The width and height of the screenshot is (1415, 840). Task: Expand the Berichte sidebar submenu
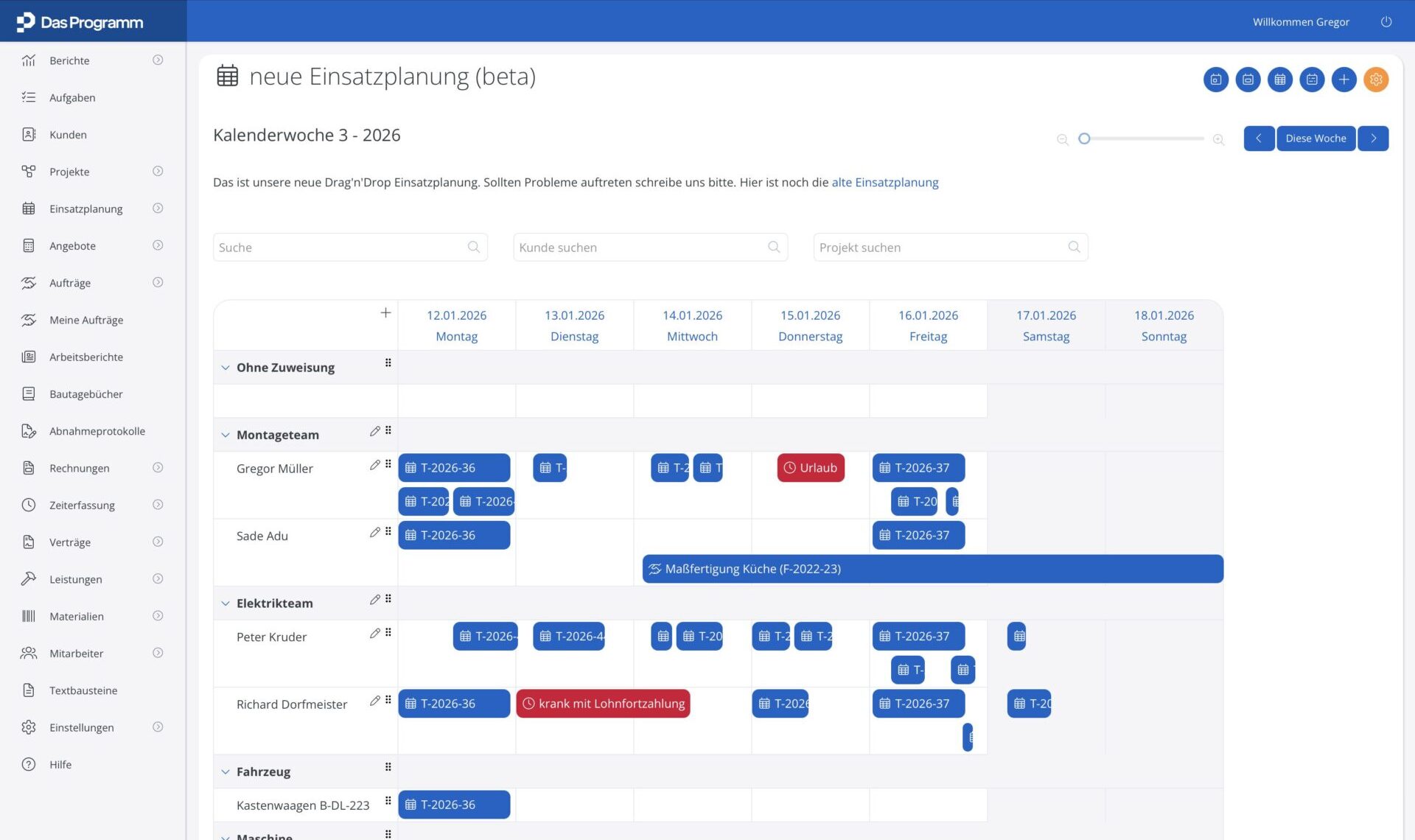[x=158, y=60]
